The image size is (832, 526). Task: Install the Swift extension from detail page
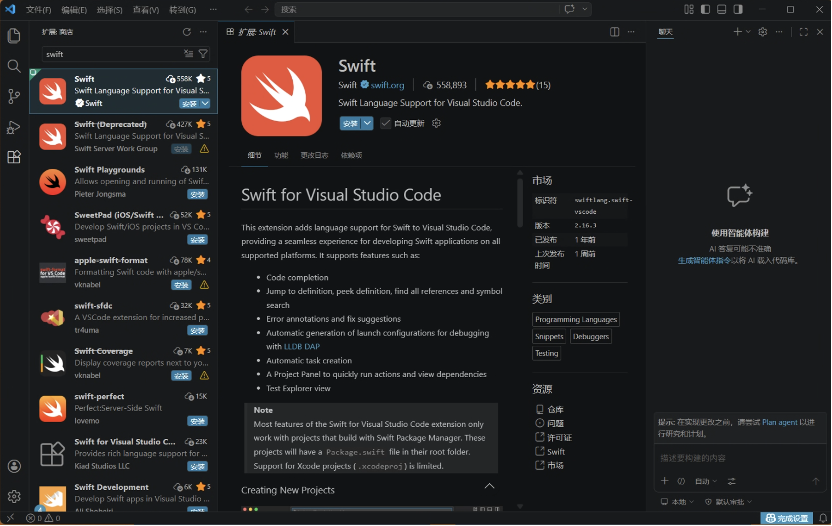coord(350,123)
